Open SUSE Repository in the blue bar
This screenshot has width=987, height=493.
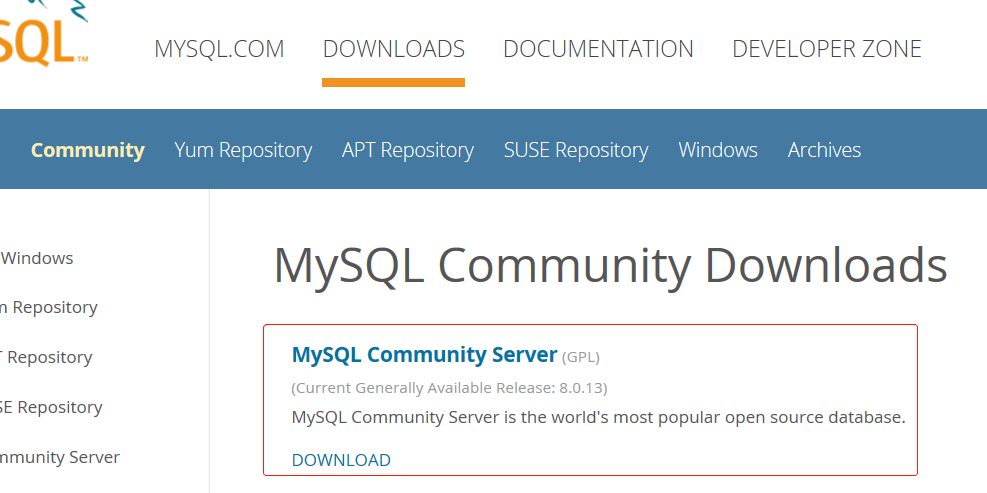576,150
